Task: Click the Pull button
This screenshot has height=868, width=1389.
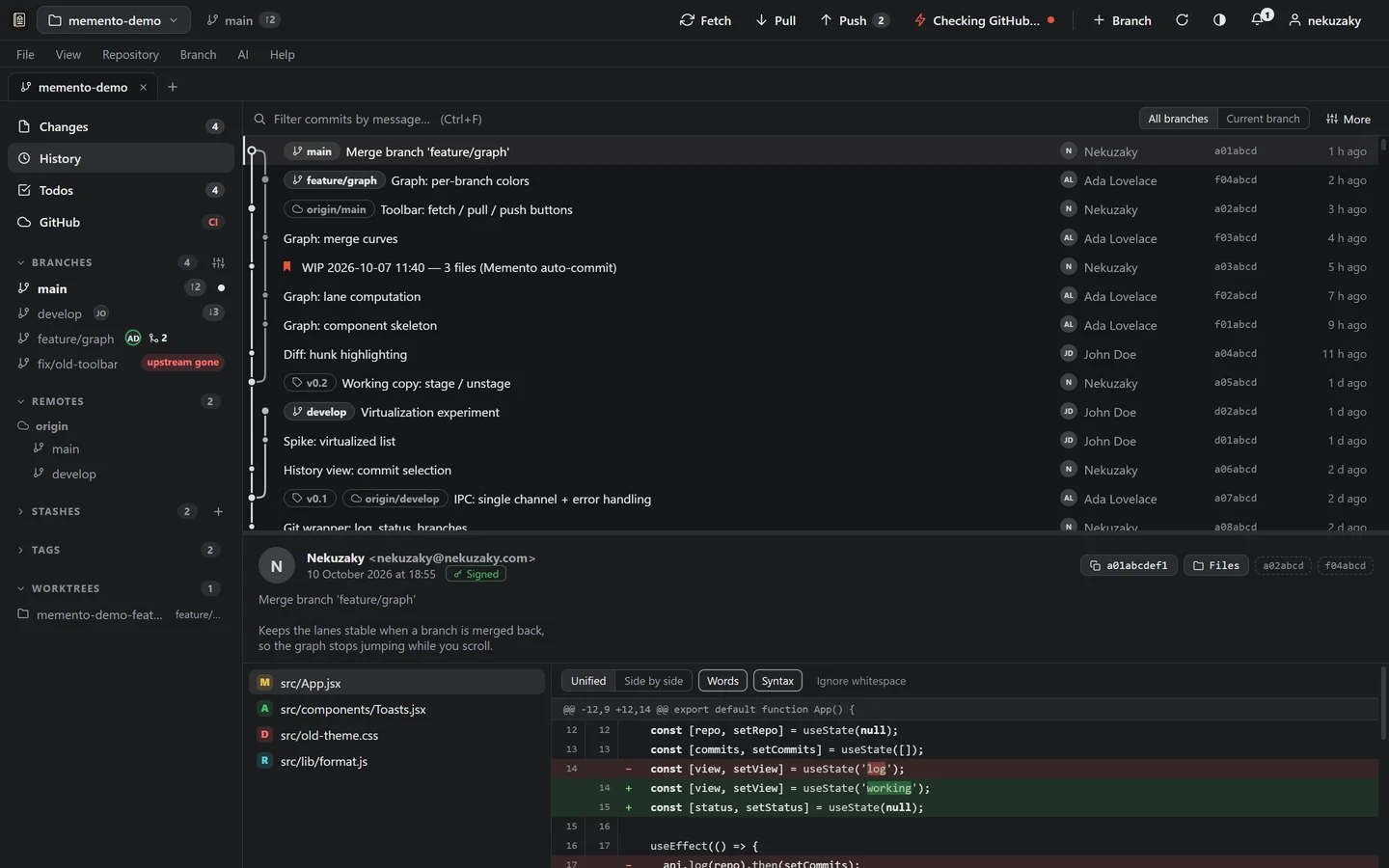Action: coord(776,19)
